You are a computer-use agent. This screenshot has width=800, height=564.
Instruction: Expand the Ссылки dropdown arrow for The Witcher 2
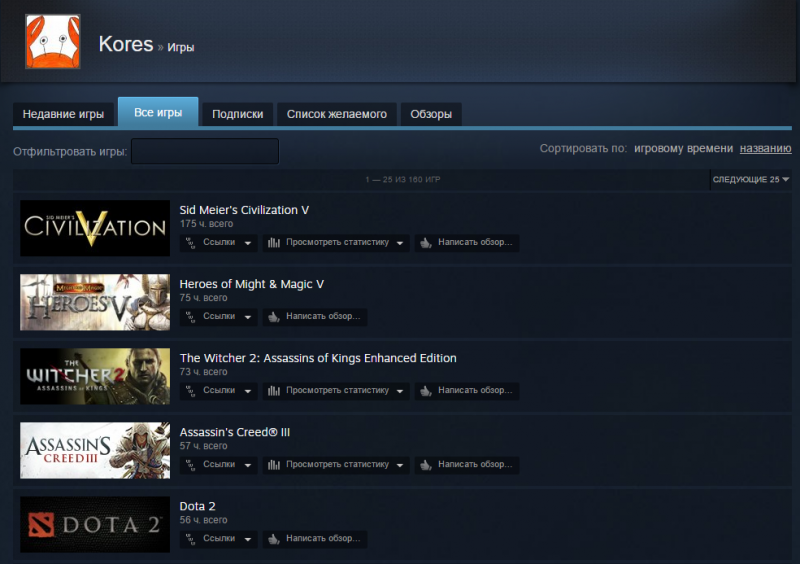click(248, 391)
